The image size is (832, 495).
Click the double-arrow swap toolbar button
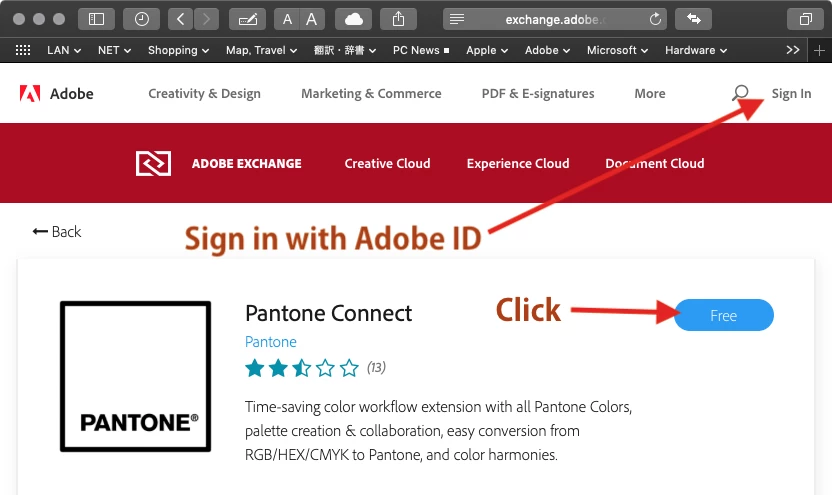(694, 19)
